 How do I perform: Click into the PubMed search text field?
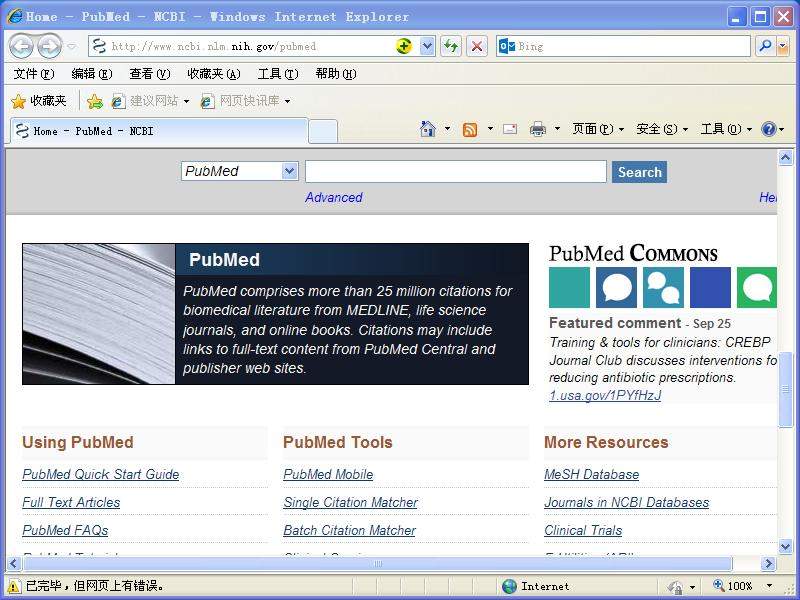(456, 171)
